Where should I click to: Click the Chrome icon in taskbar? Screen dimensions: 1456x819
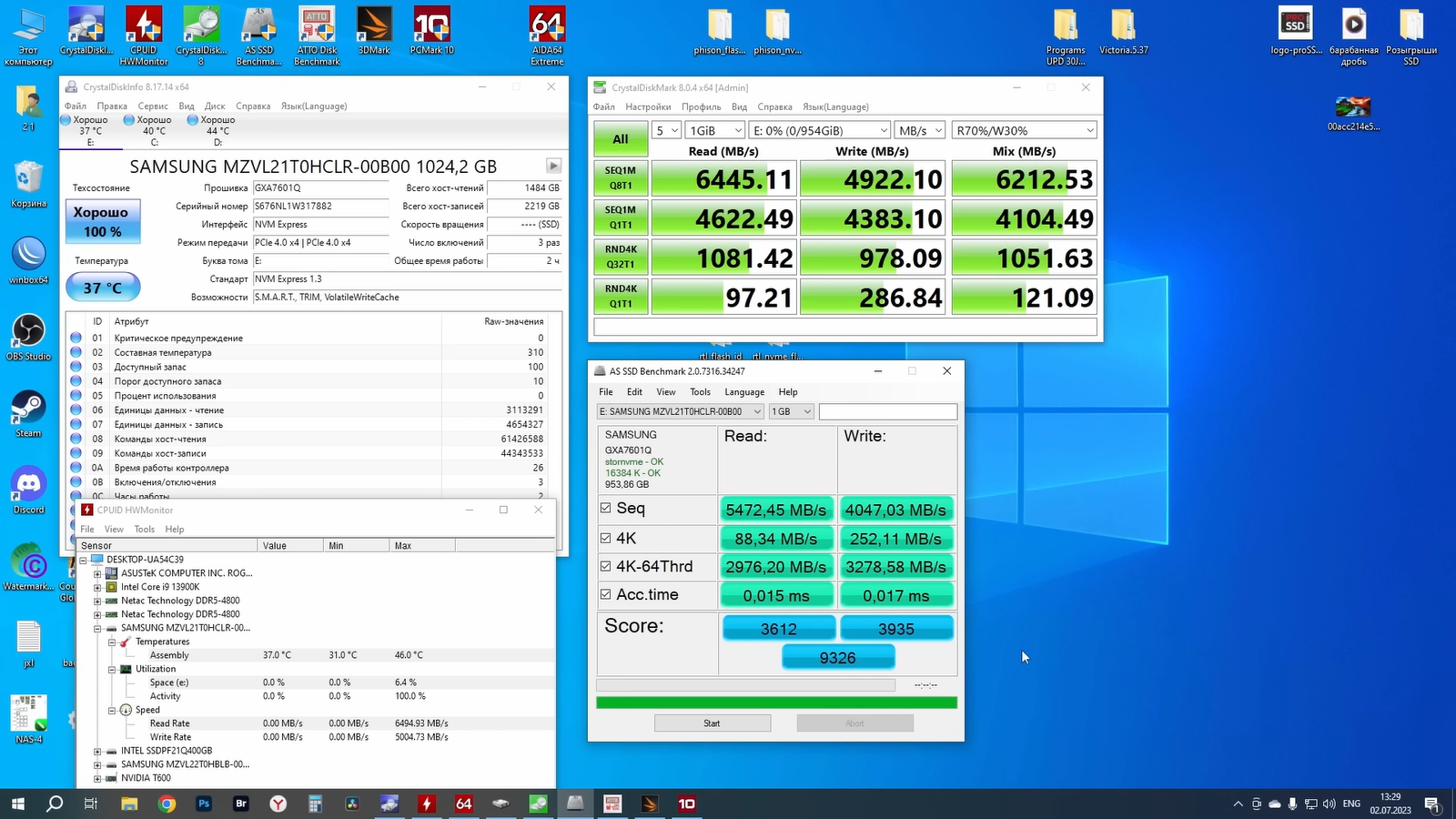167,804
